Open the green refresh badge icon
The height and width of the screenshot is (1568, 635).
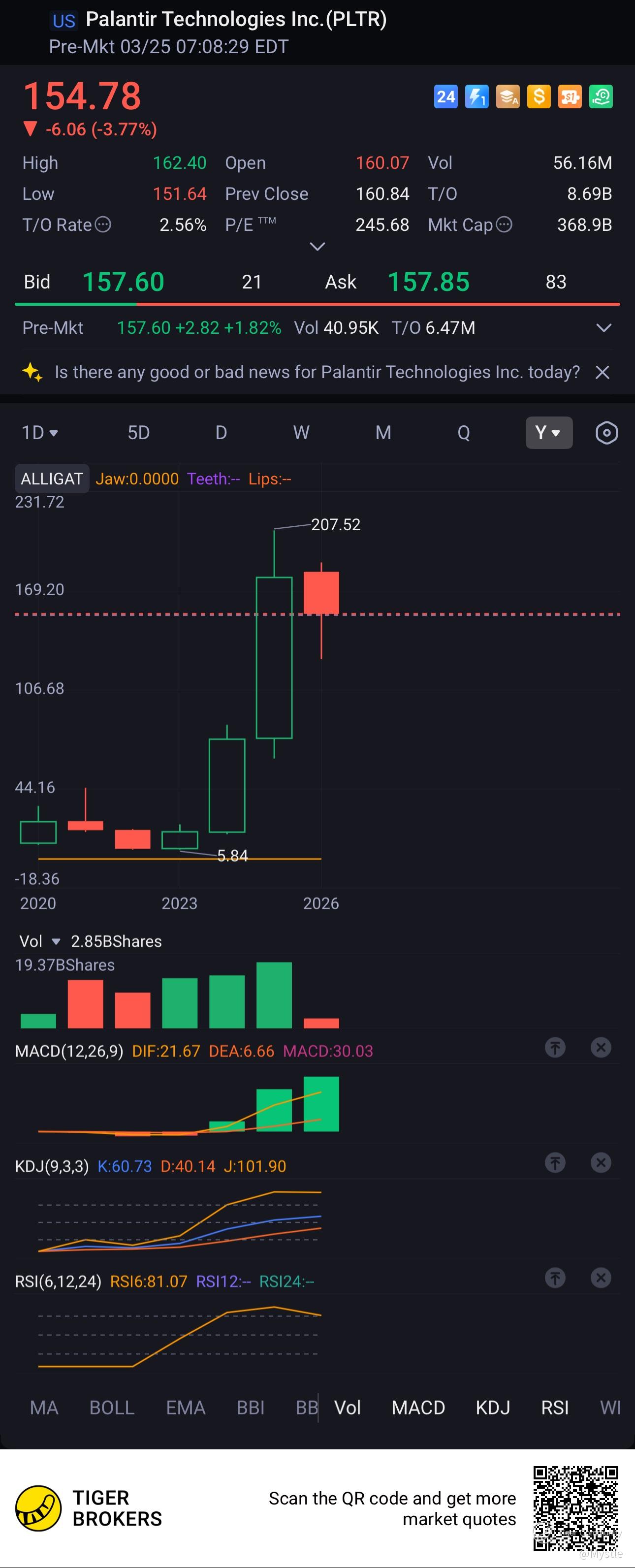[x=601, y=97]
